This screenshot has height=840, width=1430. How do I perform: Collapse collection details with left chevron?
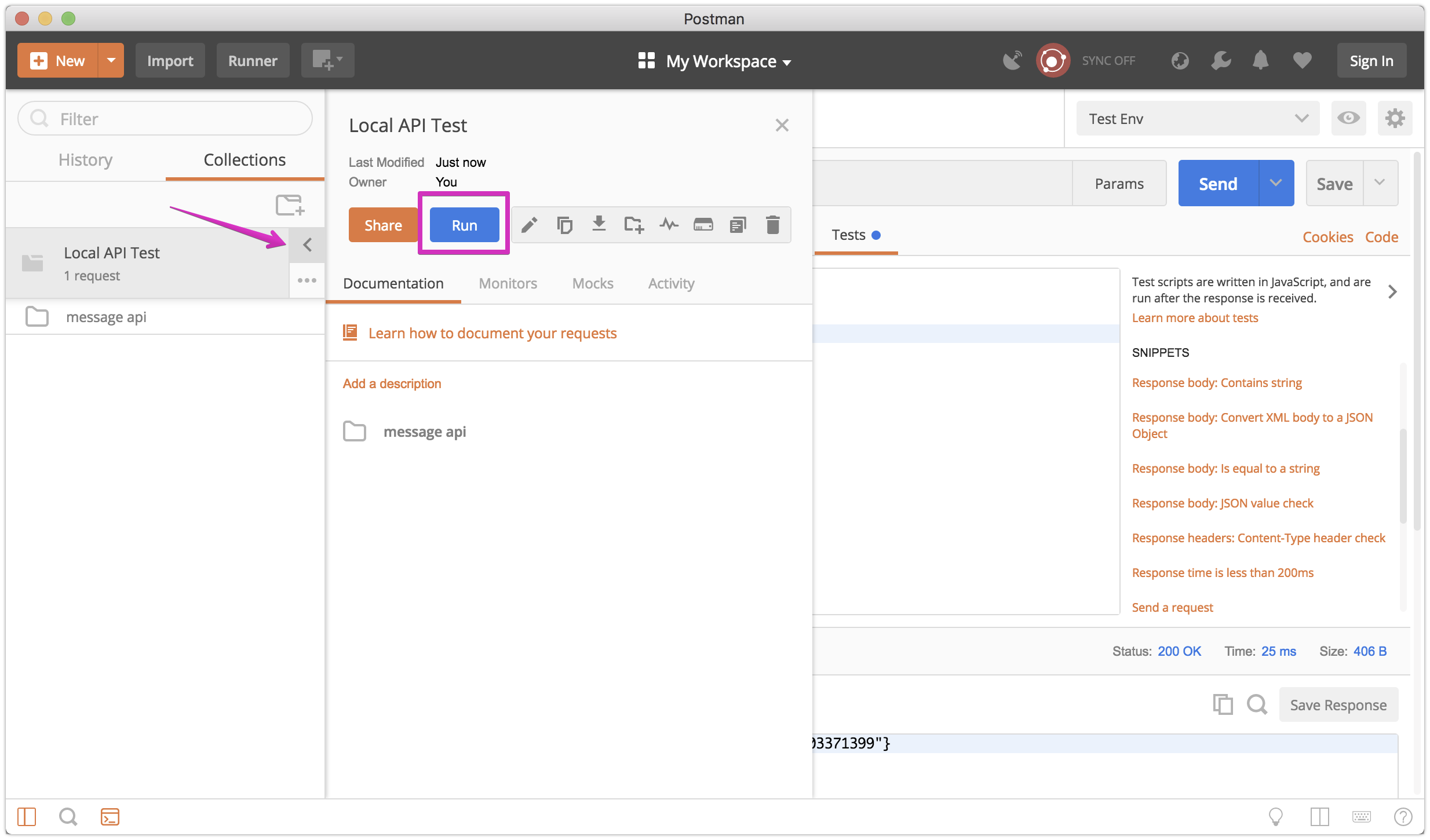coord(307,245)
